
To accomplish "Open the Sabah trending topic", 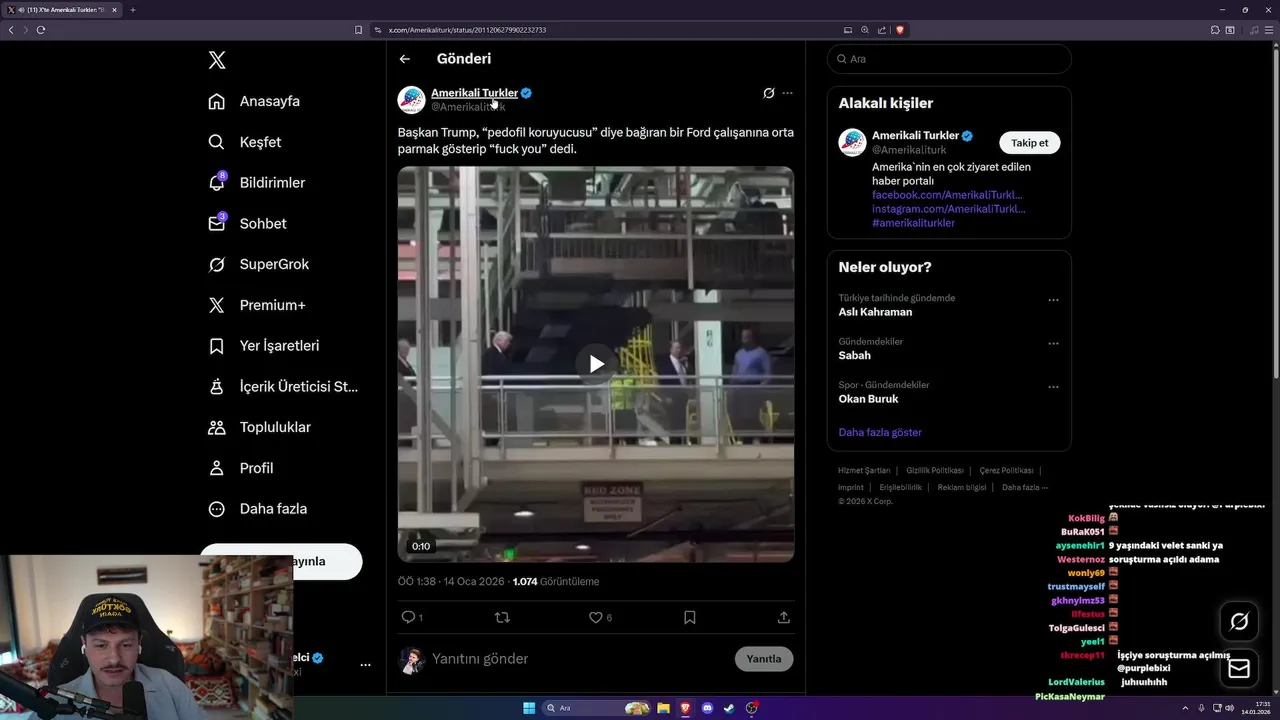I will point(854,356).
